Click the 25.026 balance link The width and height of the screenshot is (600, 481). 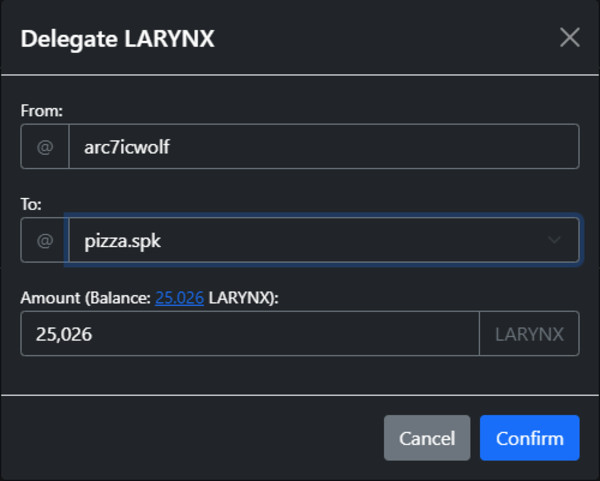[x=179, y=298]
